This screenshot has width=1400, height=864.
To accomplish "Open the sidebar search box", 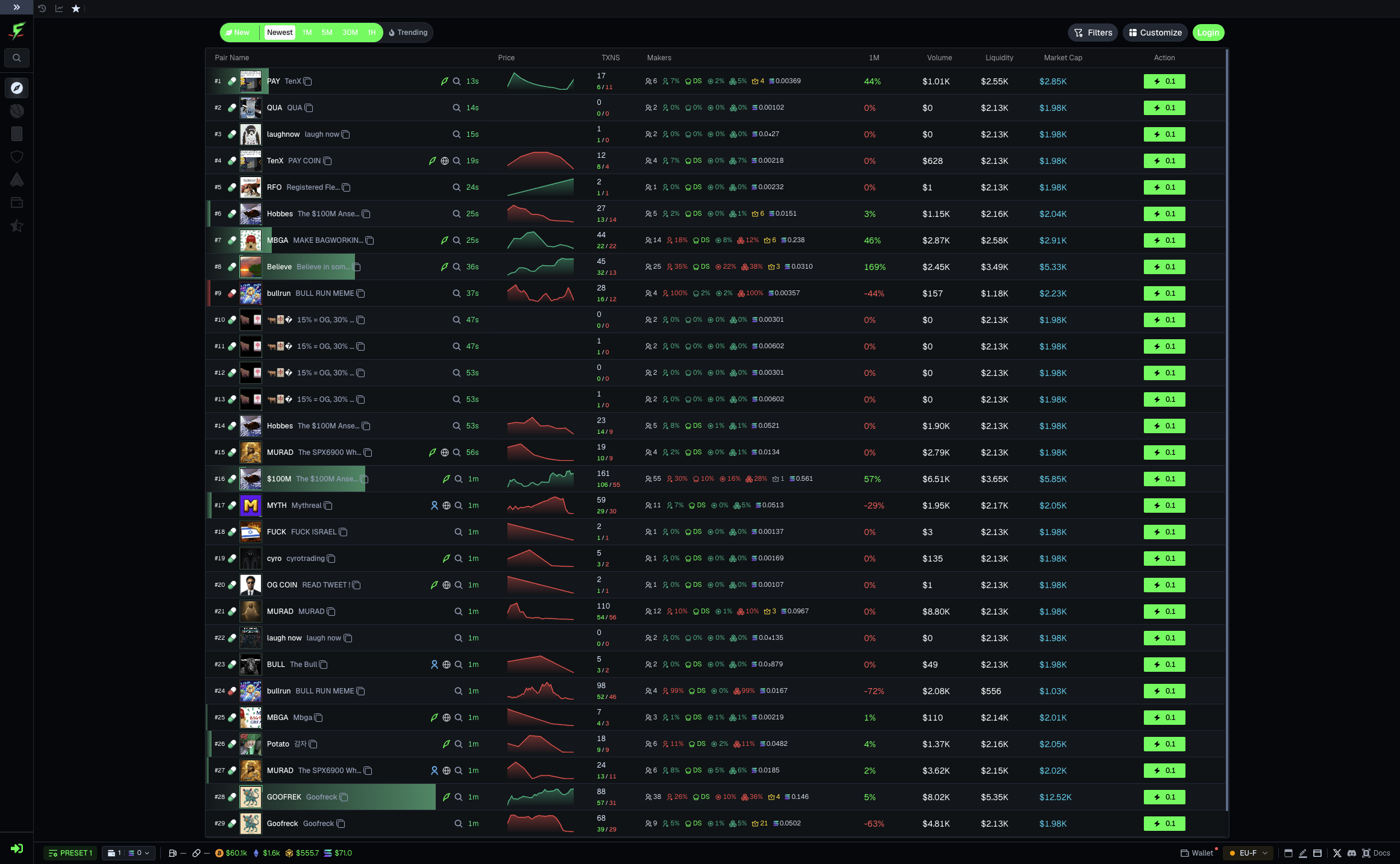I will (17, 58).
